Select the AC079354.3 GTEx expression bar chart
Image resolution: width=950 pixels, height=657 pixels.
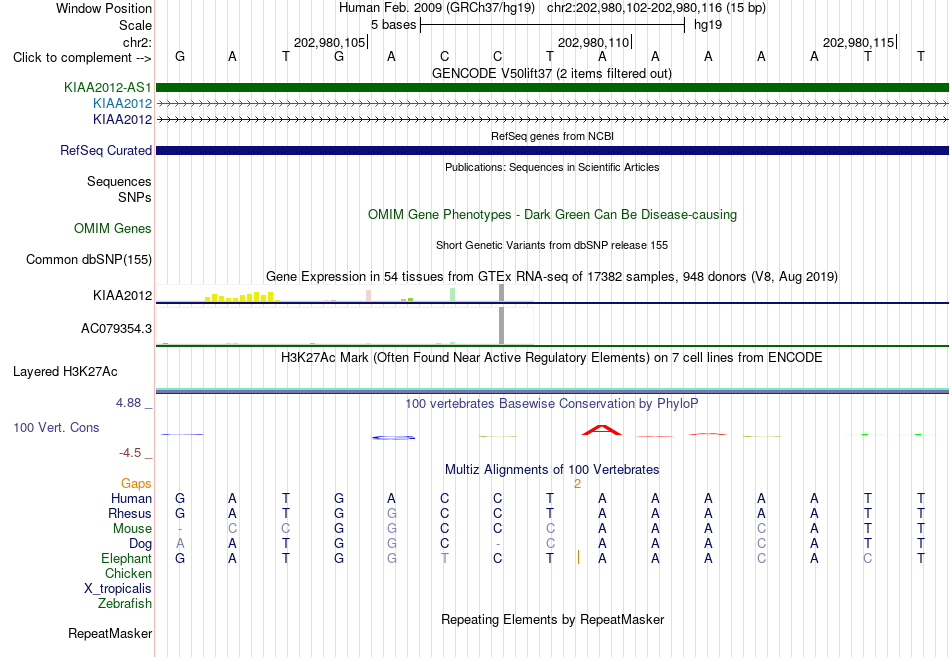pos(345,326)
